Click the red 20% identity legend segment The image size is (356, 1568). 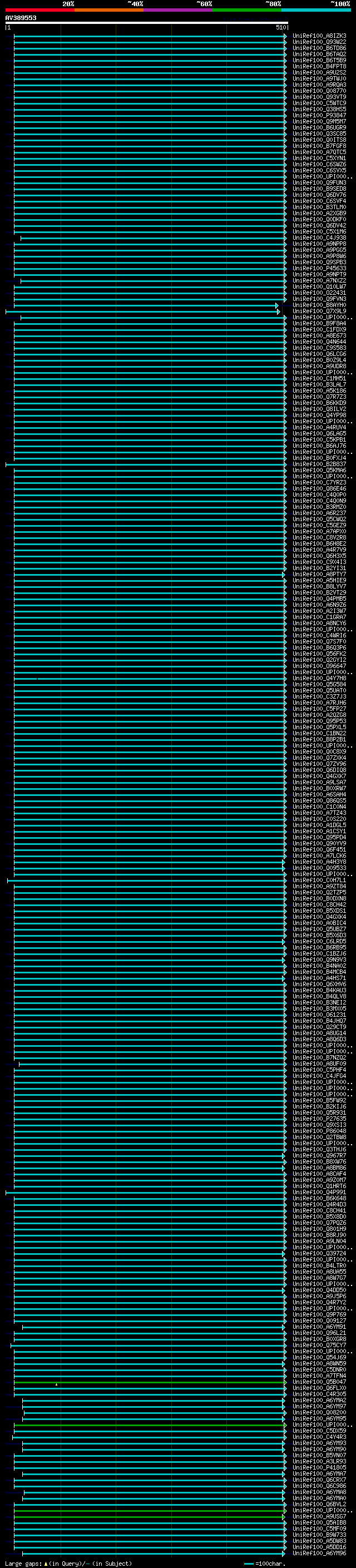point(39,10)
